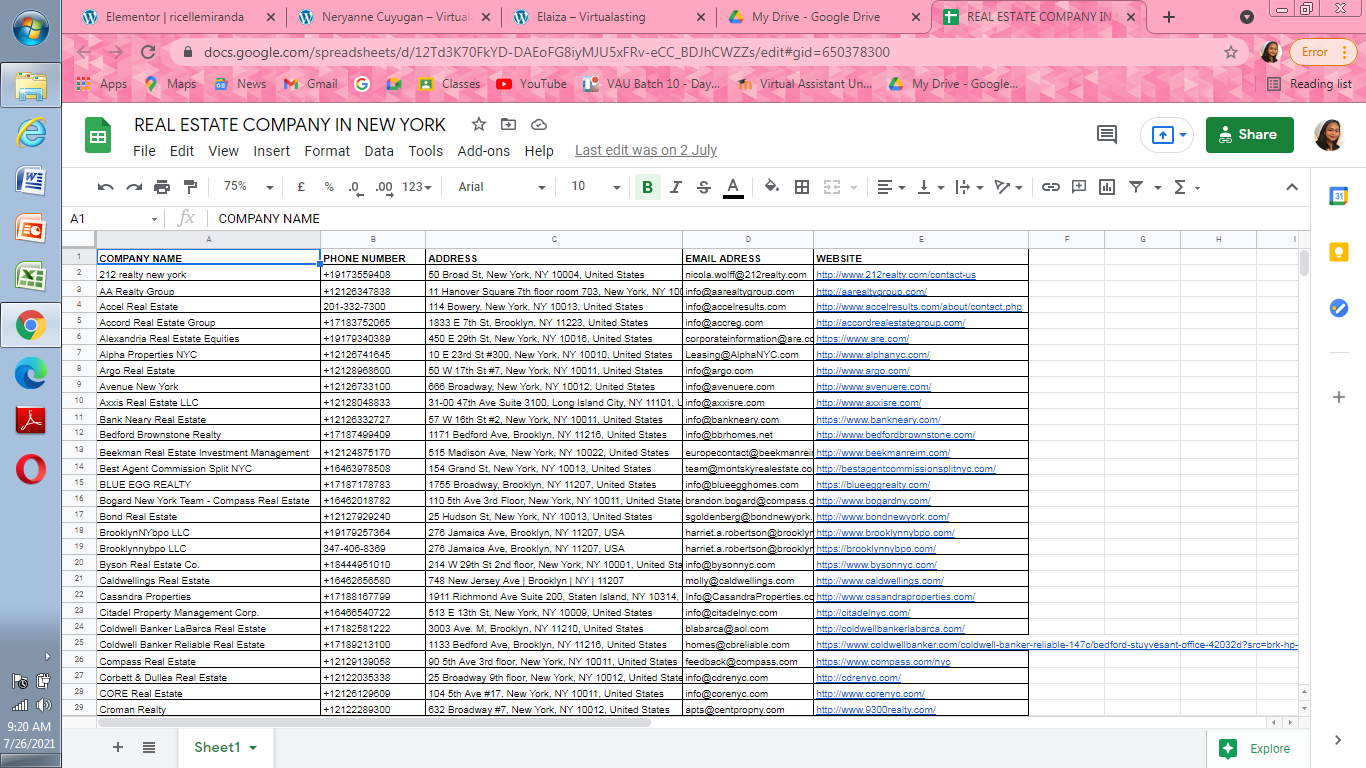Open comment history icon

pyautogui.click(x=1107, y=135)
